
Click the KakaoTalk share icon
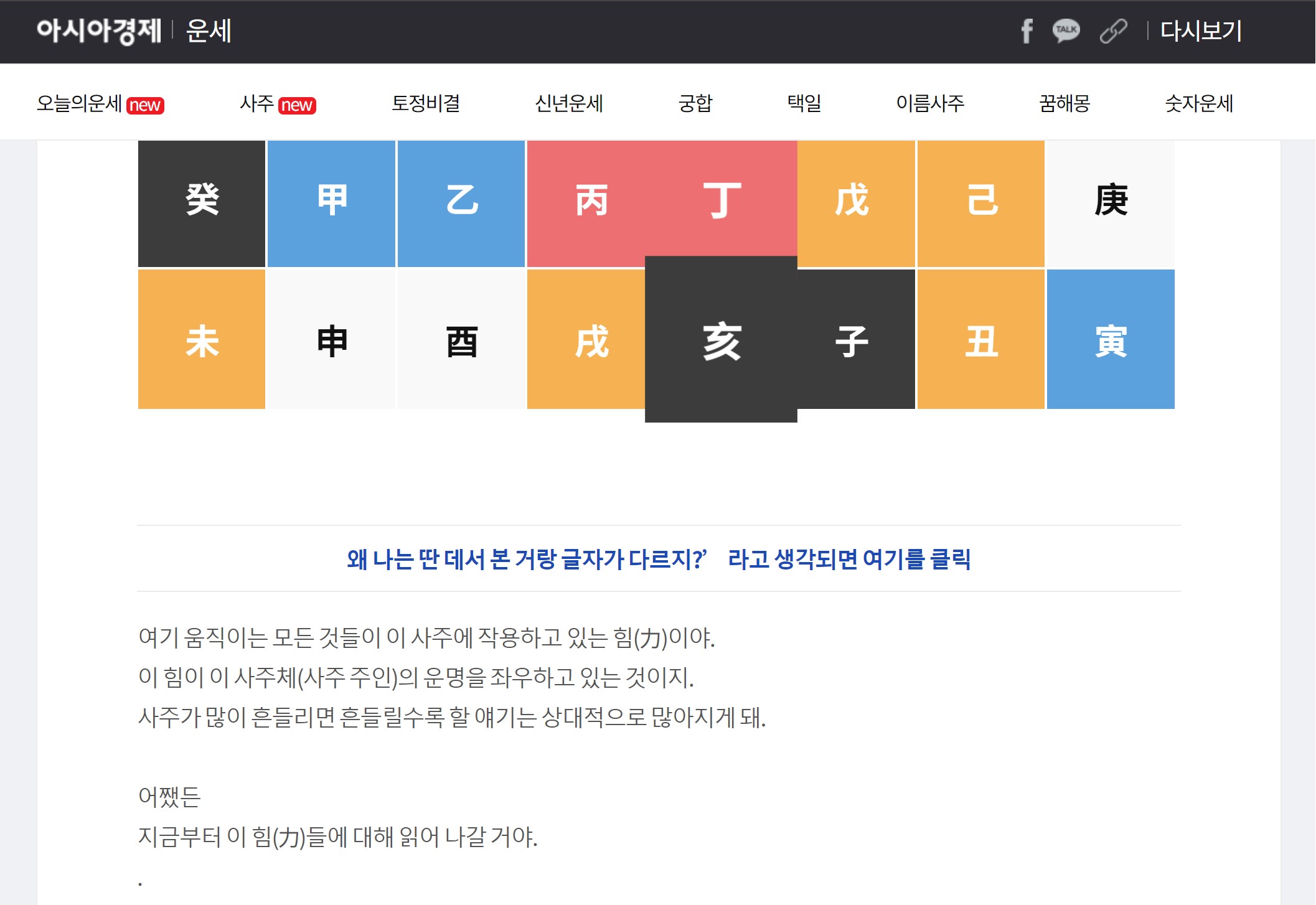(1066, 31)
